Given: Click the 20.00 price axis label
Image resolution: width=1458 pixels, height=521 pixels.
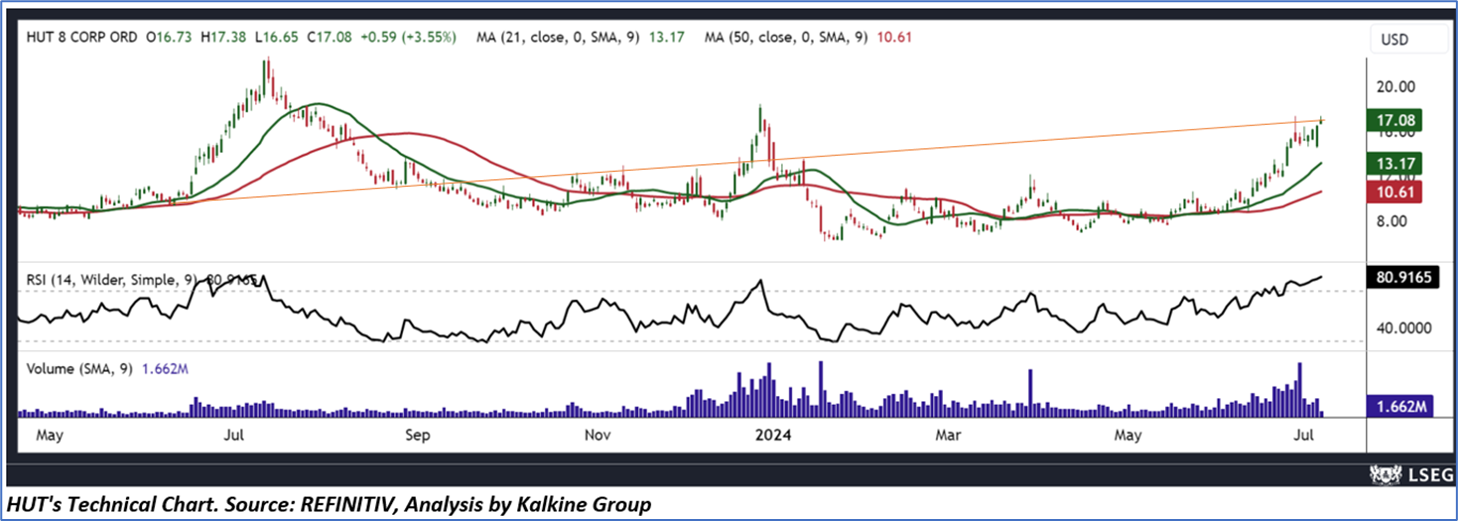Looking at the screenshot, I should [1395, 87].
